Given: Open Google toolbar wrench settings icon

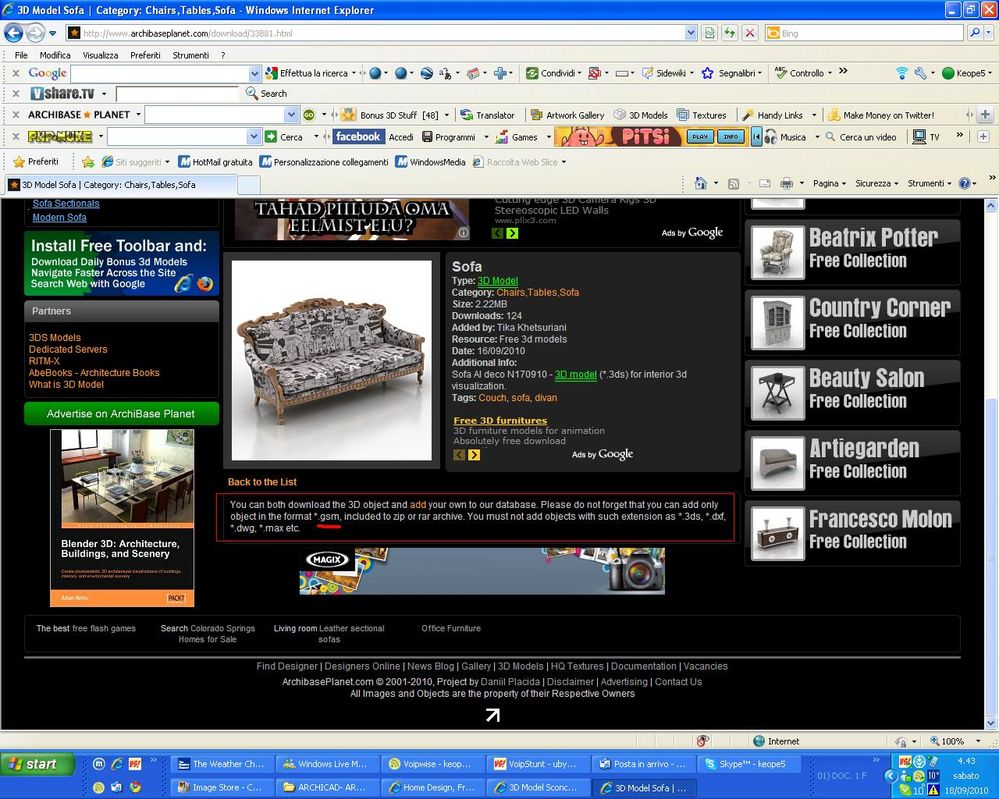Looking at the screenshot, I should (x=920, y=73).
